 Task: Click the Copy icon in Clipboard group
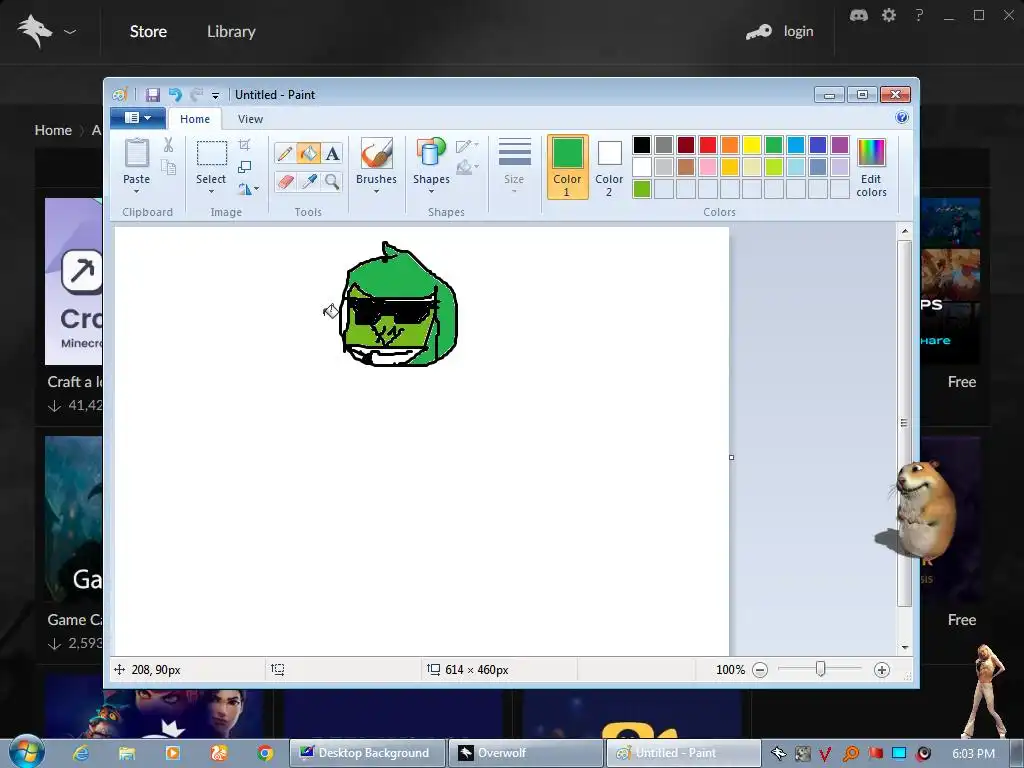point(168,167)
